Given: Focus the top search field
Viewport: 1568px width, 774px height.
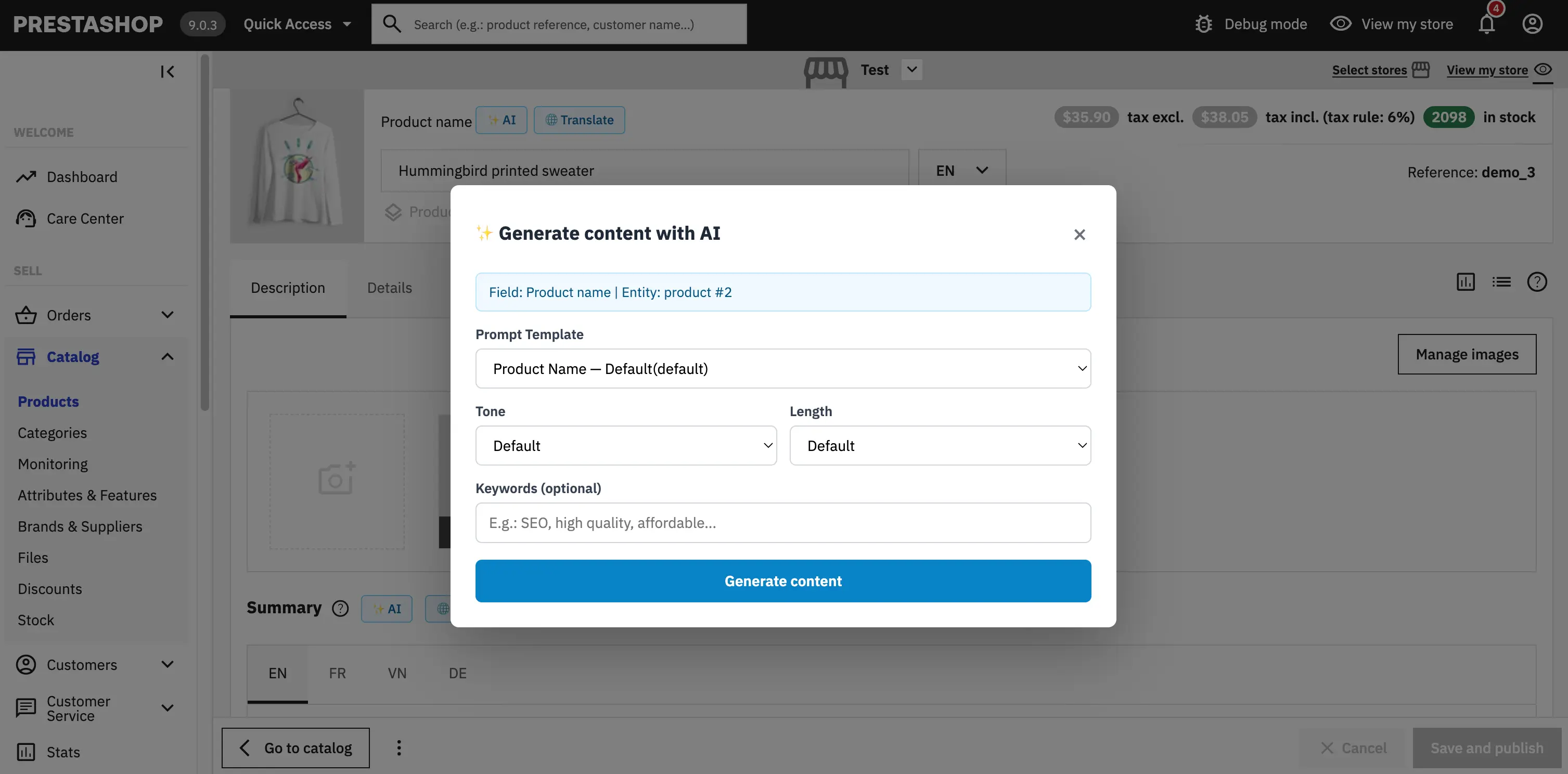Looking at the screenshot, I should coord(559,24).
